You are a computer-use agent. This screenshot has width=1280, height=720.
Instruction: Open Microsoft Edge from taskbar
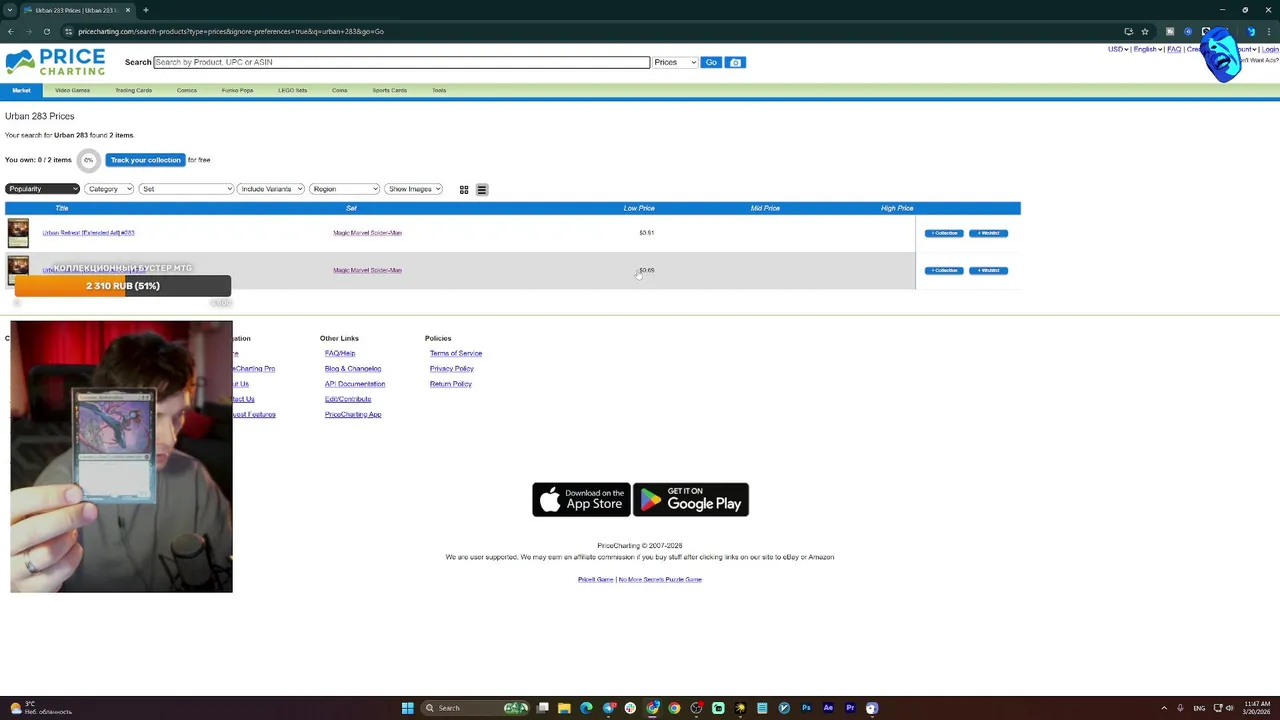586,708
